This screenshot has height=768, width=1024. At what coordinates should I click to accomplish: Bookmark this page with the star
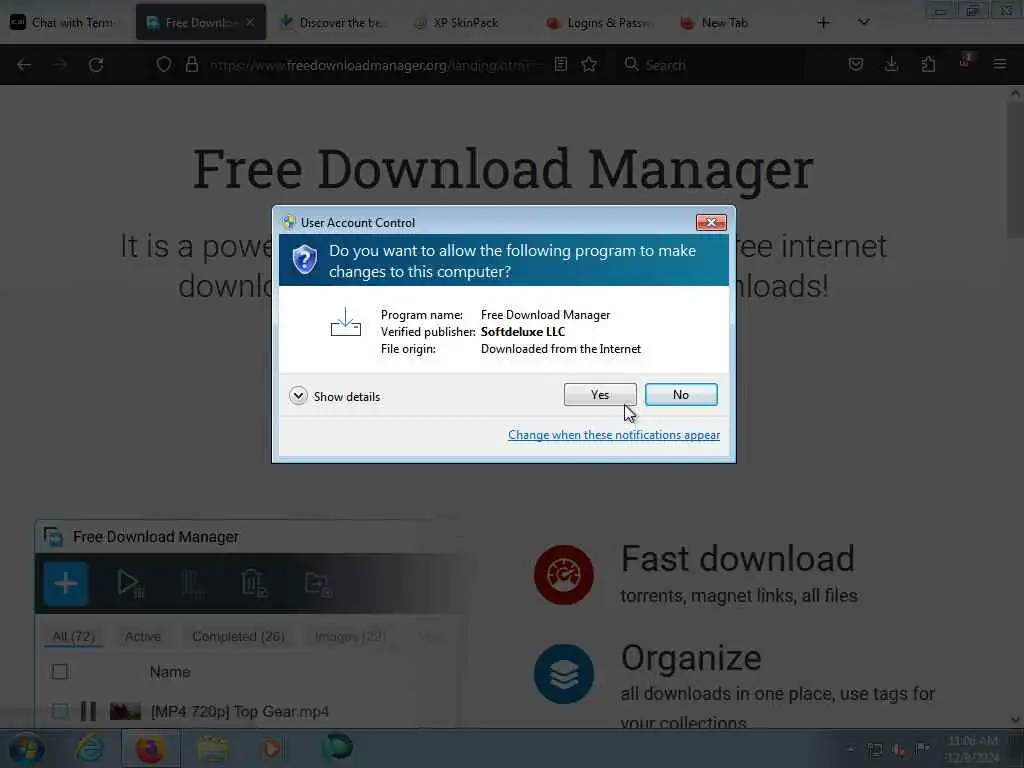[589, 64]
